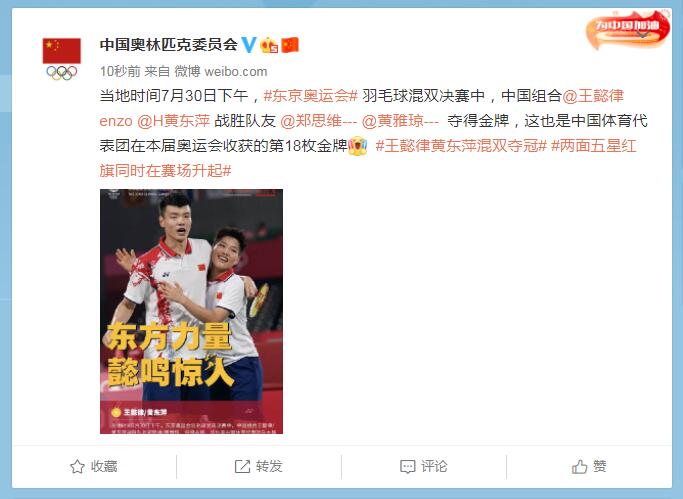This screenshot has height=499, width=683.
Task: Expand the 为中国加油 corner badge dropdown
Action: [644, 34]
